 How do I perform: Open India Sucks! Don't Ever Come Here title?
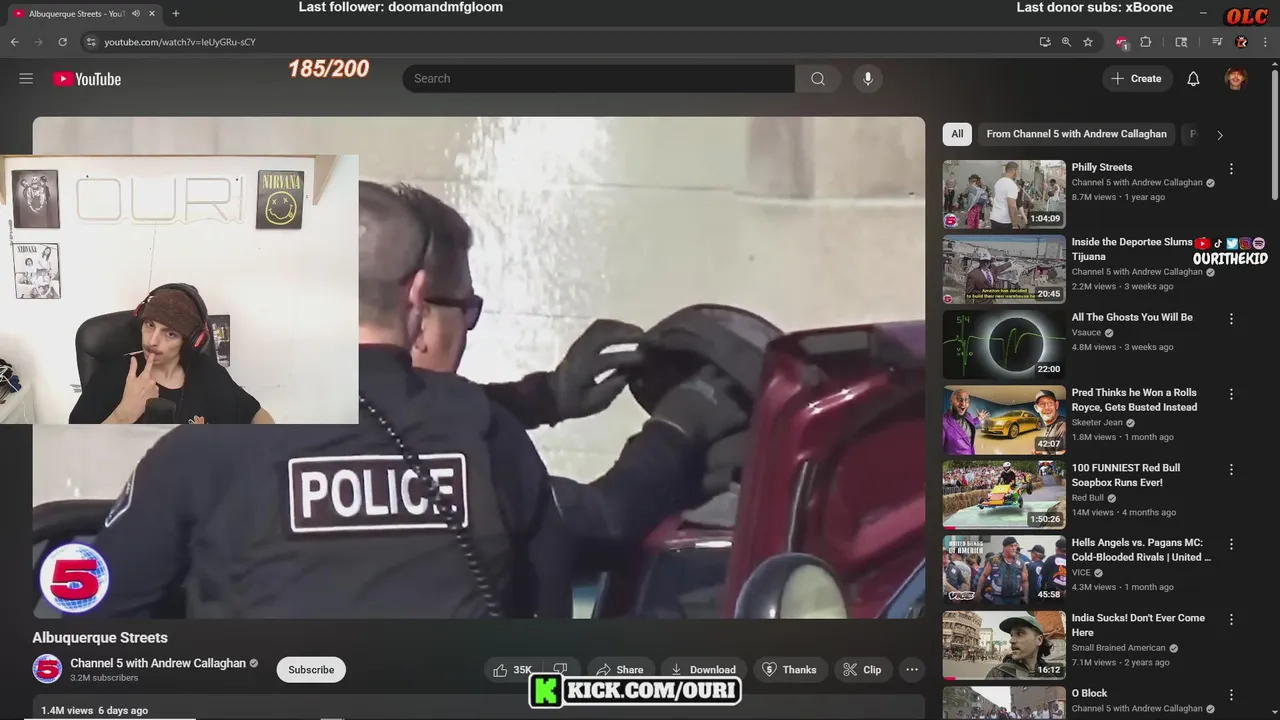[1138, 625]
